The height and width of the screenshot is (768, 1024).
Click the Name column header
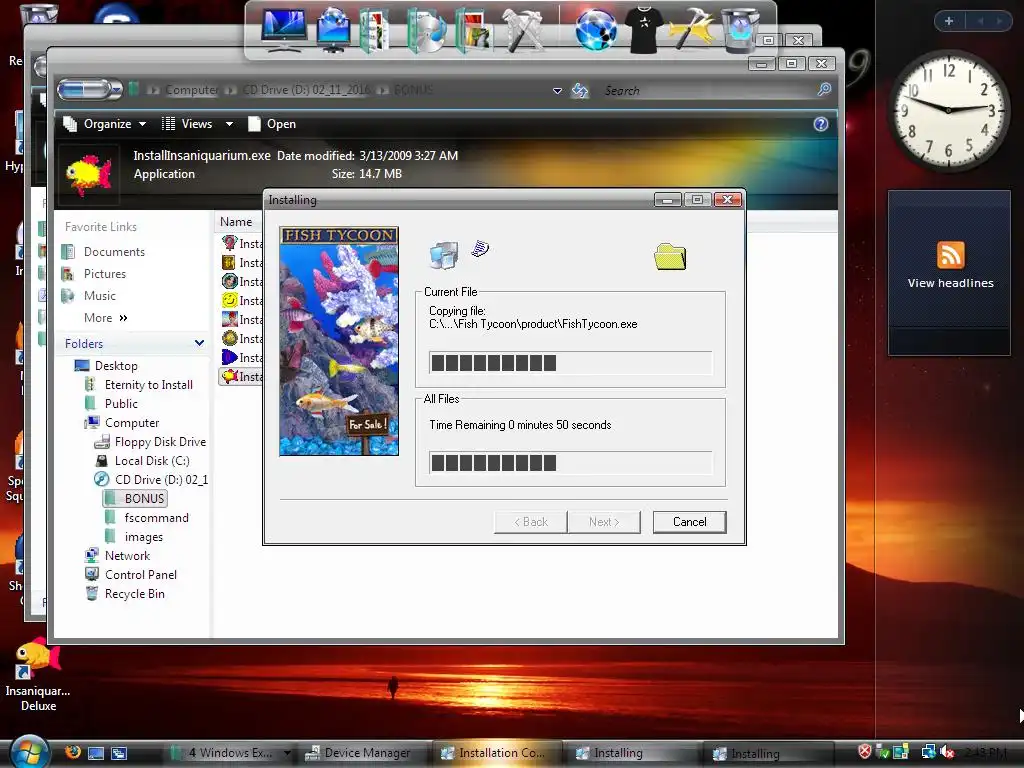[x=236, y=222]
